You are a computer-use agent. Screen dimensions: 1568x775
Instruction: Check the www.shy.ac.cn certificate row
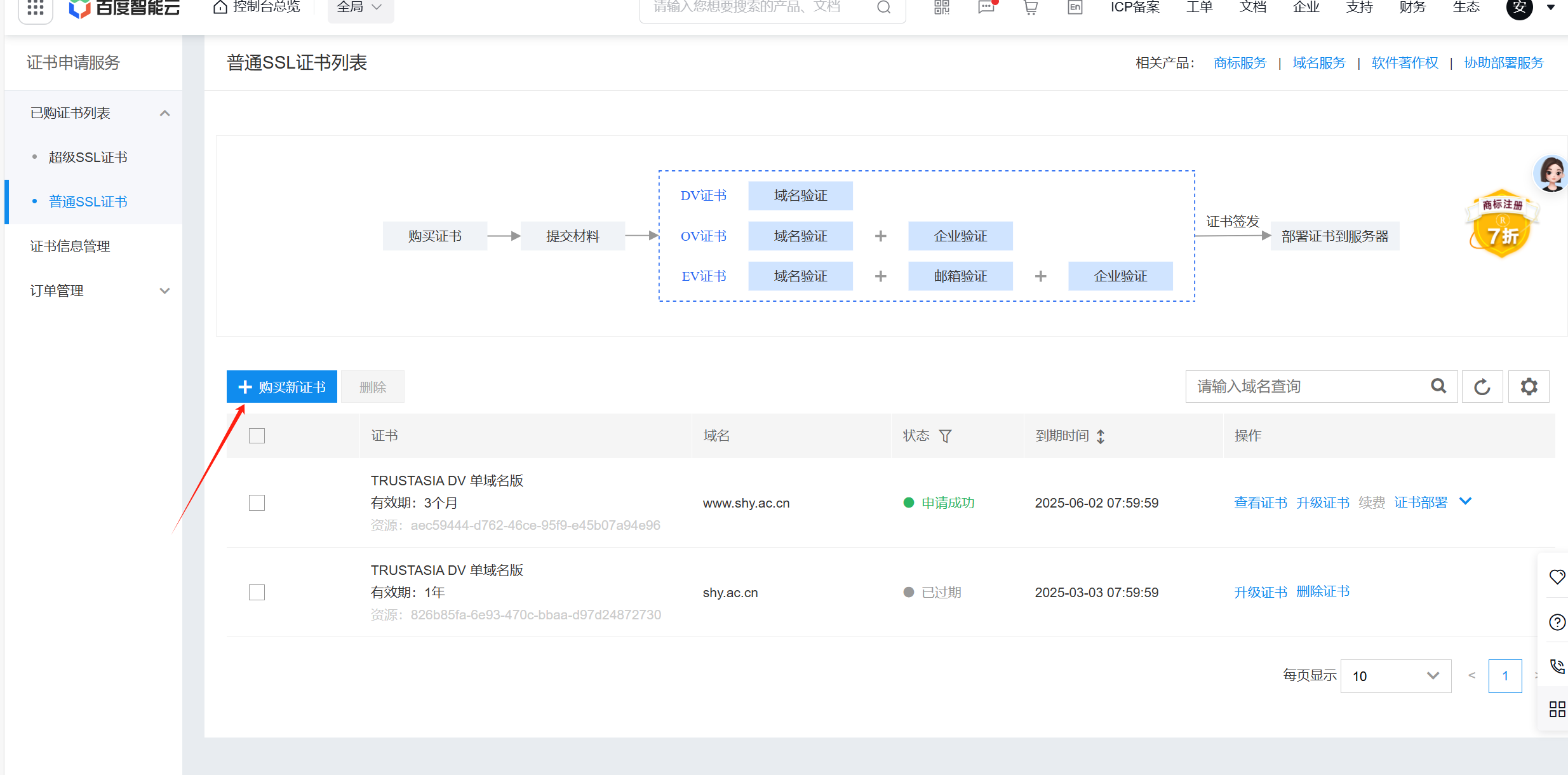pos(257,503)
